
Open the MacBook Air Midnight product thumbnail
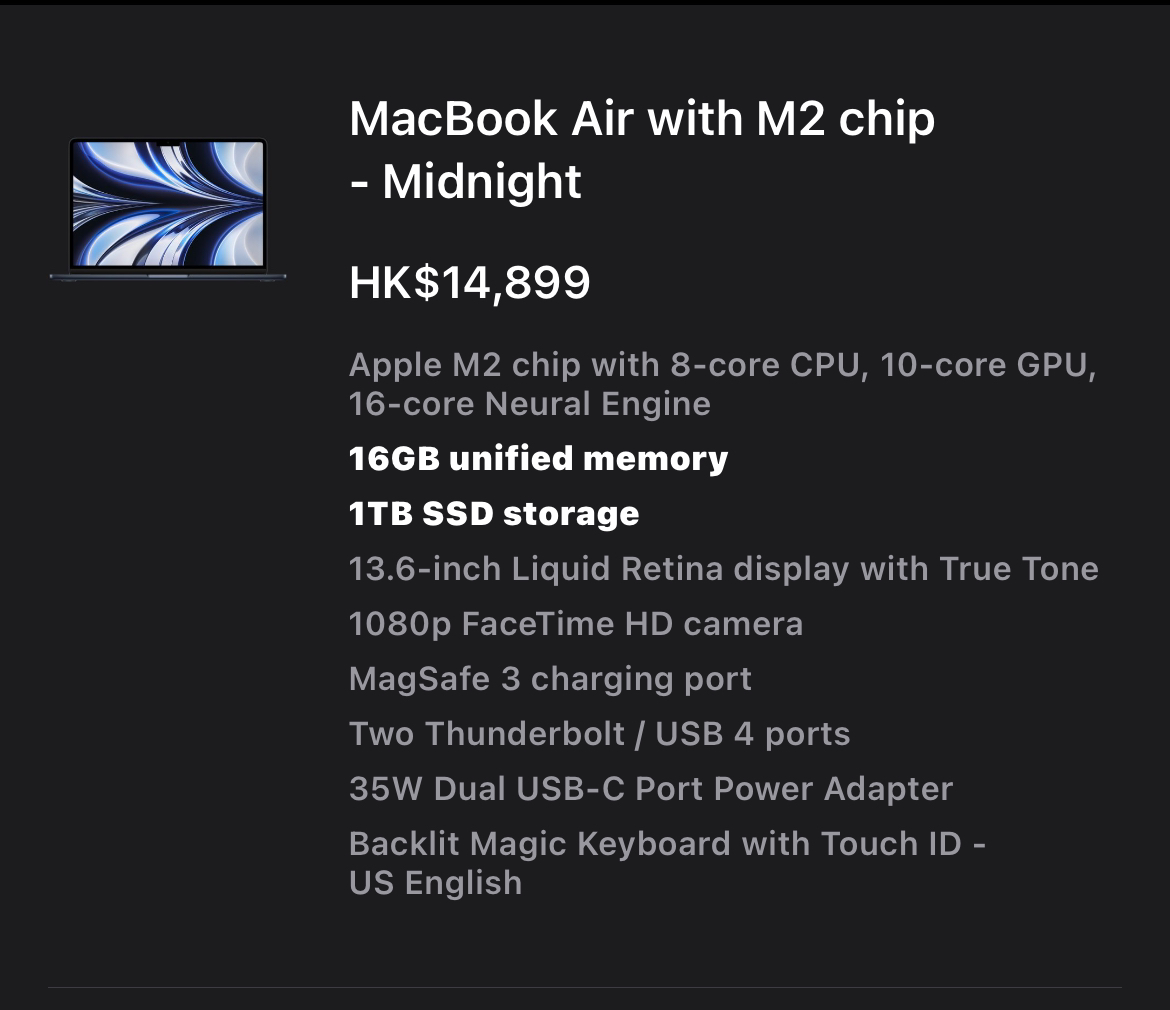click(168, 209)
